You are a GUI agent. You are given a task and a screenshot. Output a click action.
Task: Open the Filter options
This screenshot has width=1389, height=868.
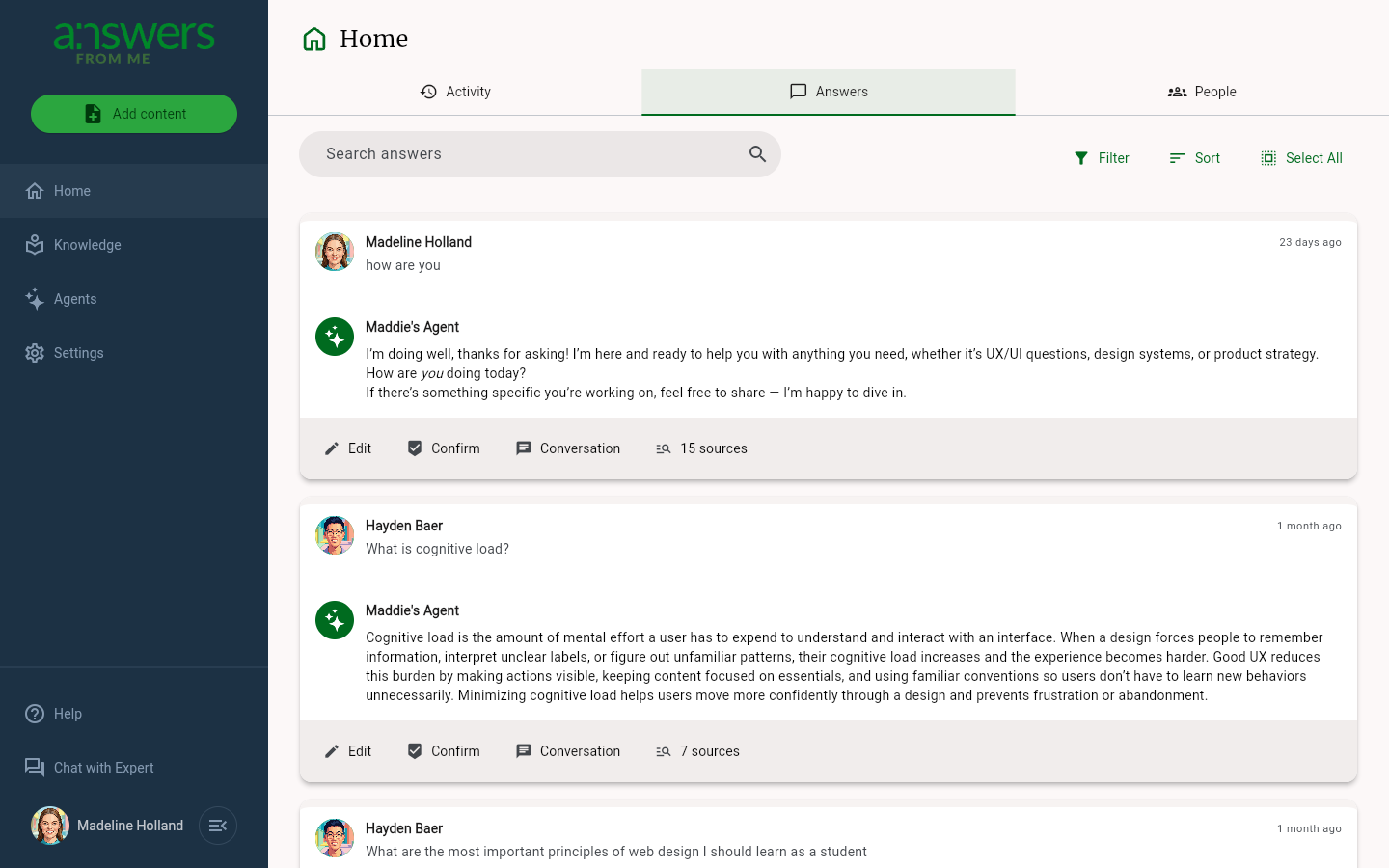pyautogui.click(x=1102, y=158)
